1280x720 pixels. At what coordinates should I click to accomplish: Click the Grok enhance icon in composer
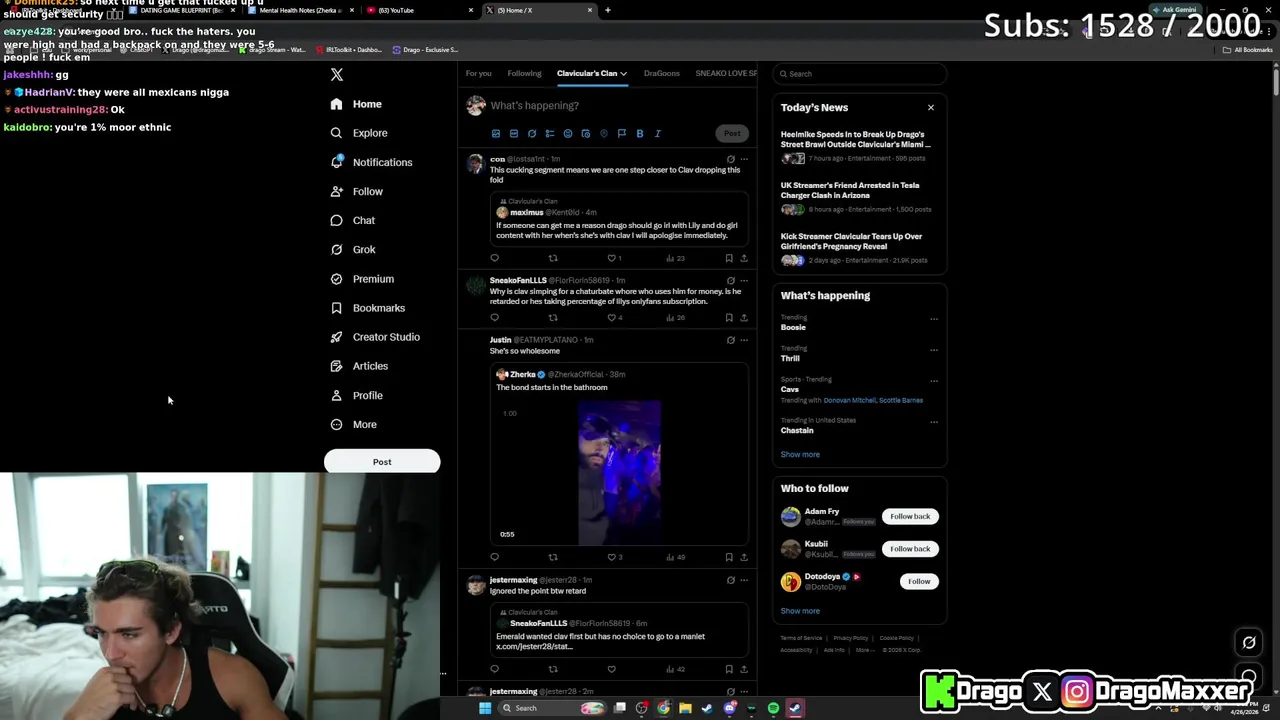[532, 133]
